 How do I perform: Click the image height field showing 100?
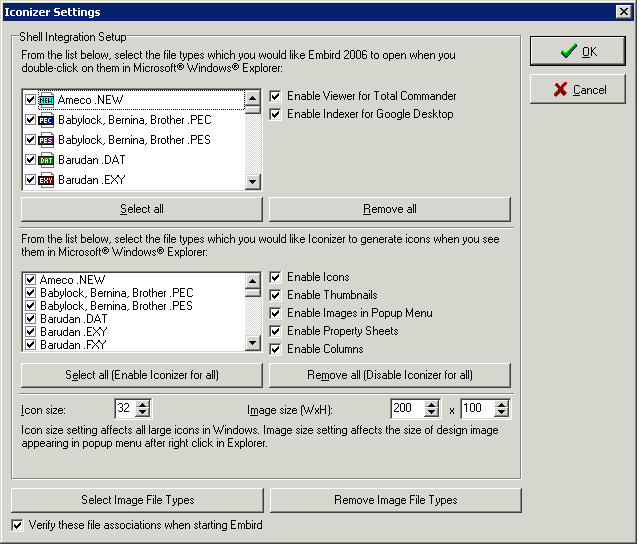478,409
